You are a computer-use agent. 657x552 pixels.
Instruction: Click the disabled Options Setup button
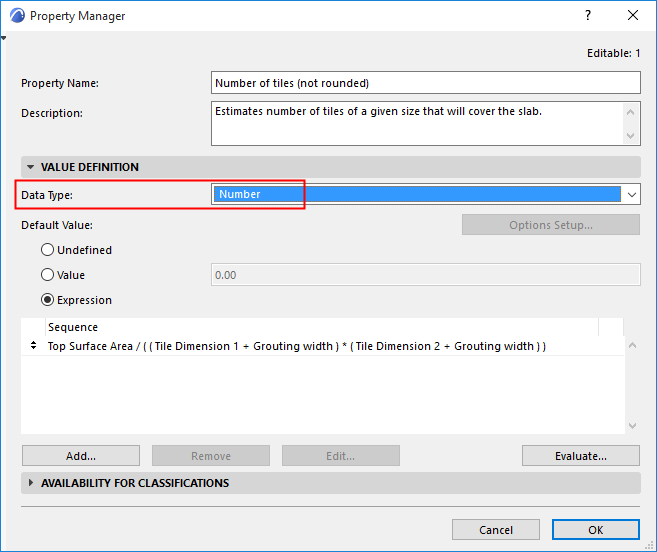(551, 225)
